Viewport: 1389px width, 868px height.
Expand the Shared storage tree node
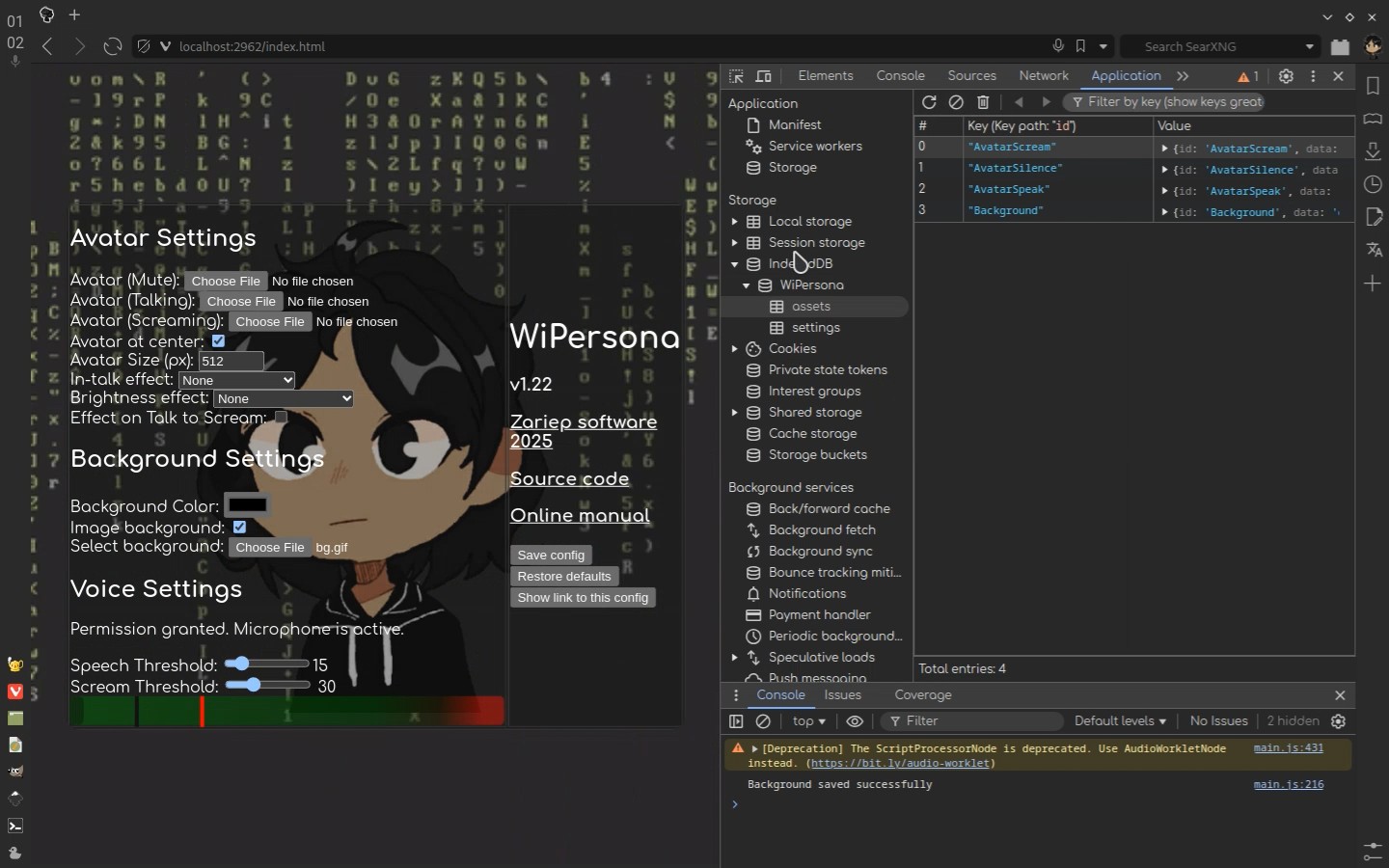[x=735, y=413]
